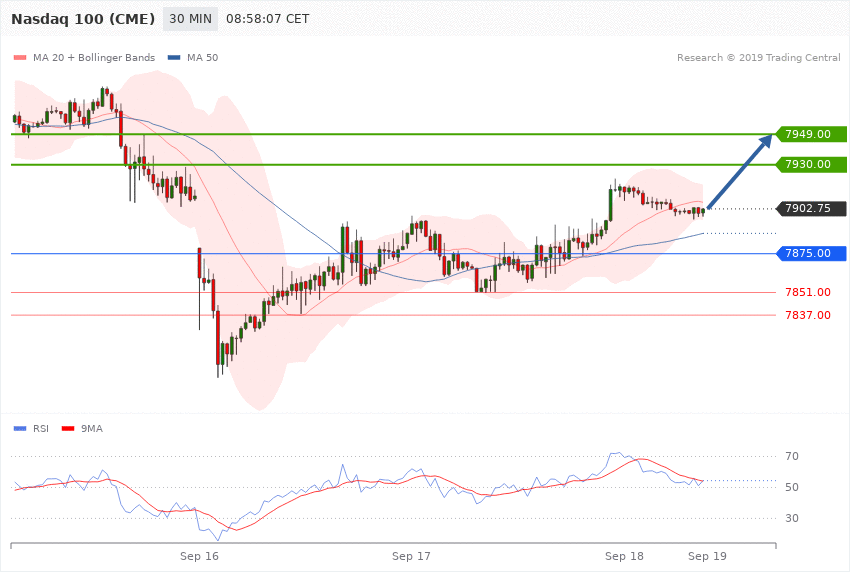Click the Sep 17 date label
This screenshot has width=850, height=576.
(411, 556)
